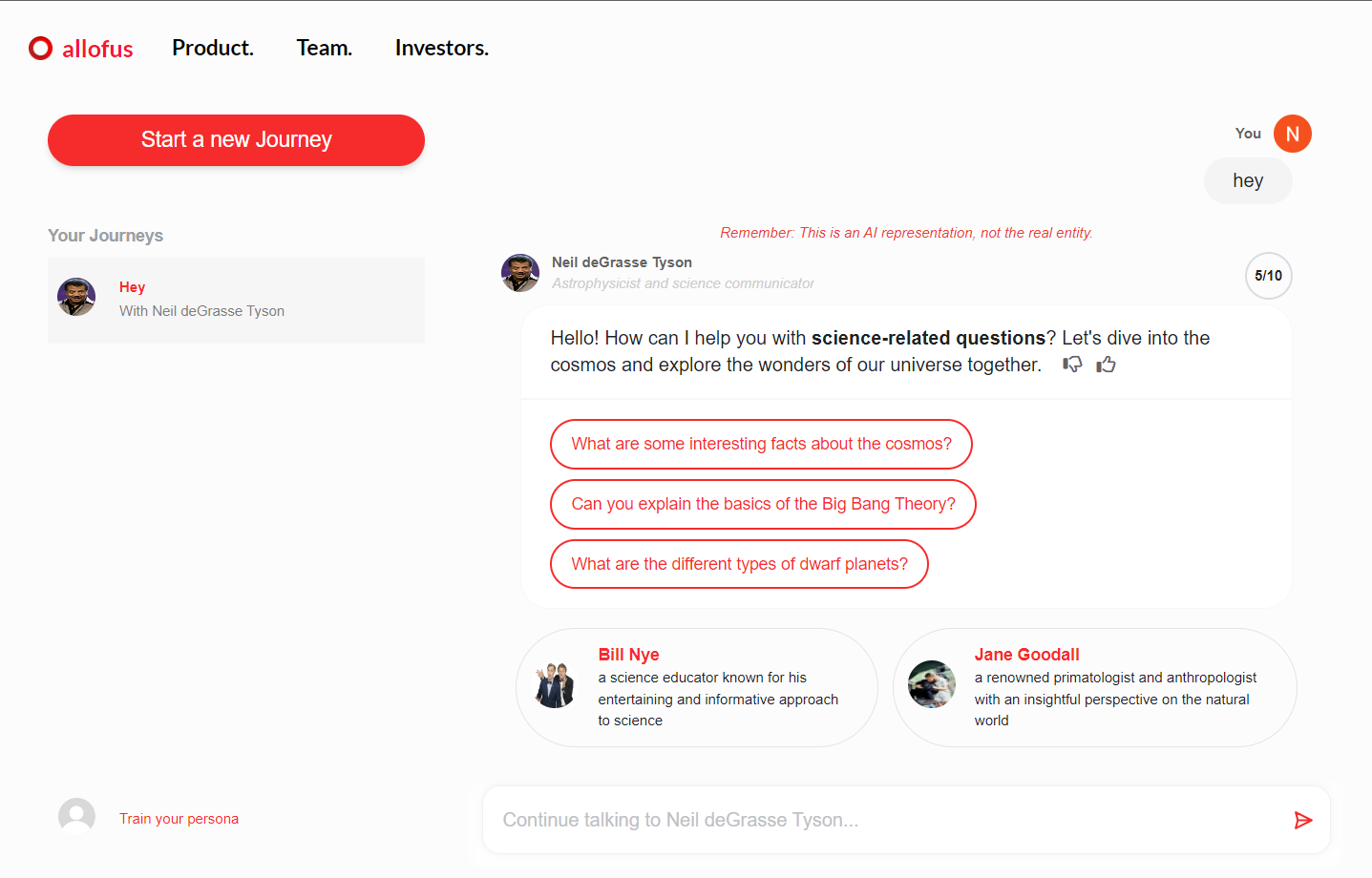This screenshot has width=1372, height=878.
Task: Click the AI representation reminder text
Action: click(906, 233)
